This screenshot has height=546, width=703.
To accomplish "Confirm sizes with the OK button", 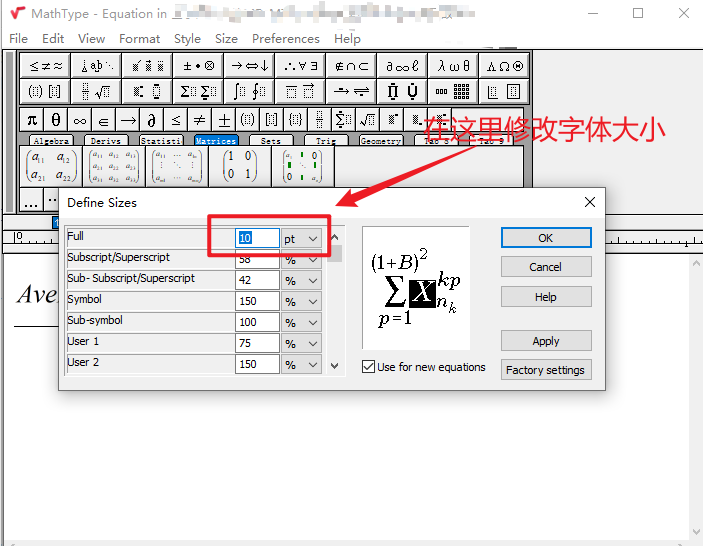I will click(546, 238).
